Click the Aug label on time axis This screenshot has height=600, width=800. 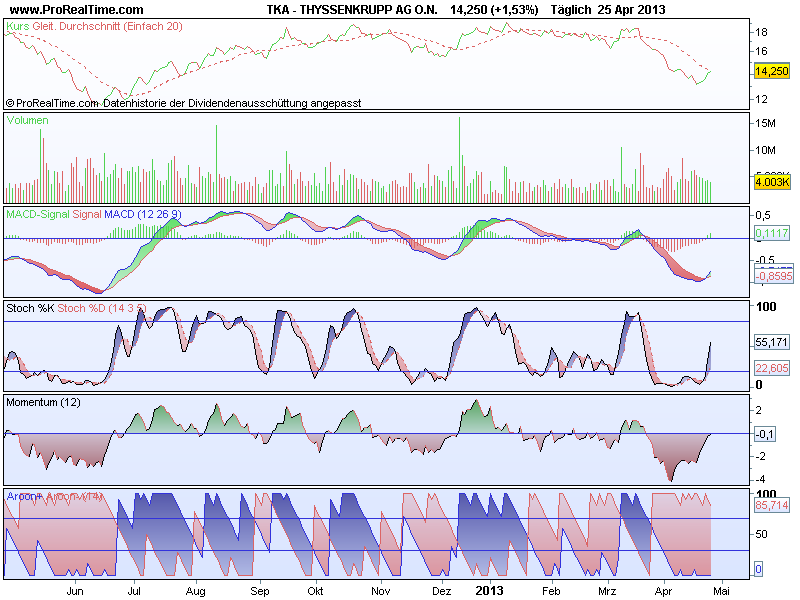[x=195, y=591]
